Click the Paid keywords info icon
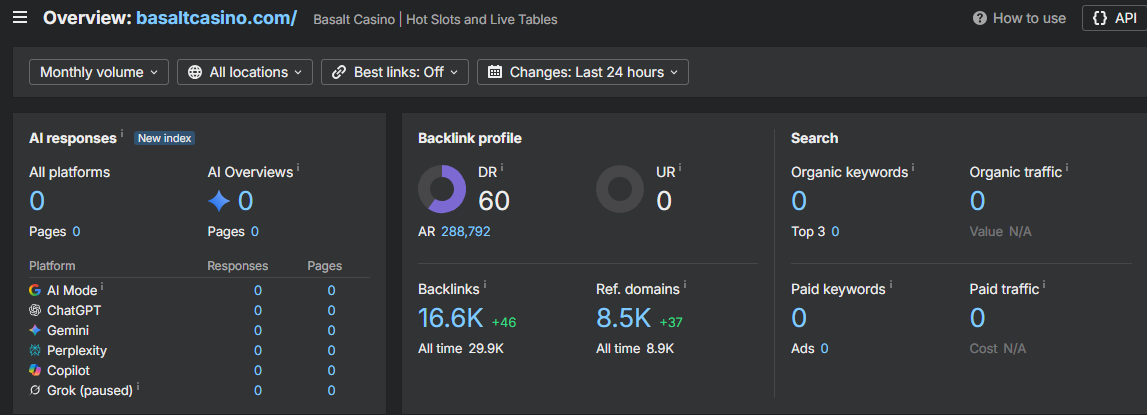 coord(890,285)
